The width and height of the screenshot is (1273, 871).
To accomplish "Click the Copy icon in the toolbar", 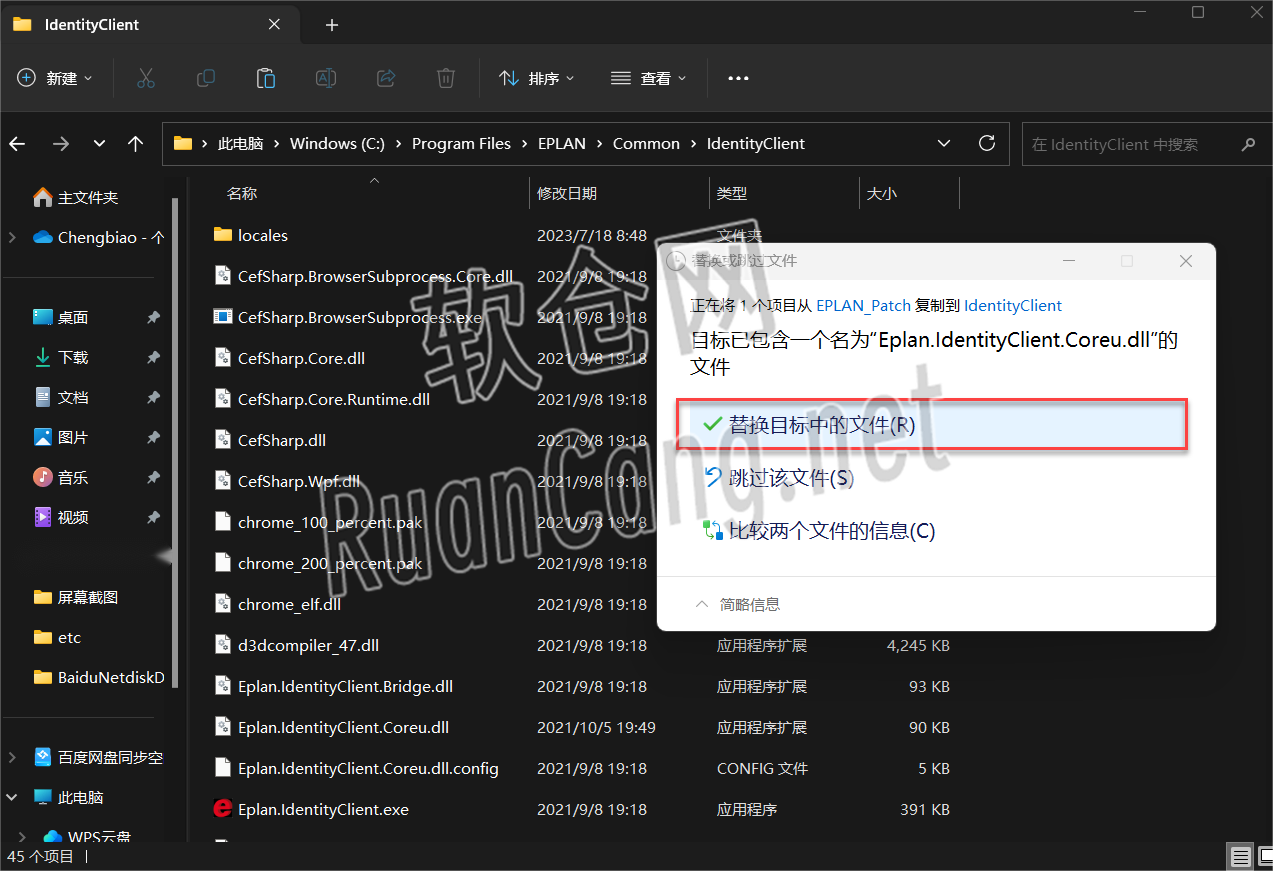I will coord(205,77).
